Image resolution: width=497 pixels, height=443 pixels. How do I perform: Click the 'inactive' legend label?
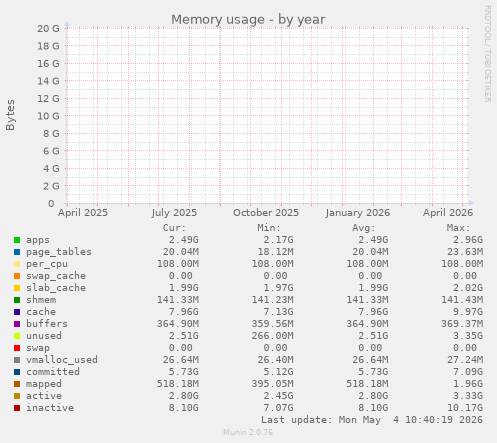click(x=50, y=408)
